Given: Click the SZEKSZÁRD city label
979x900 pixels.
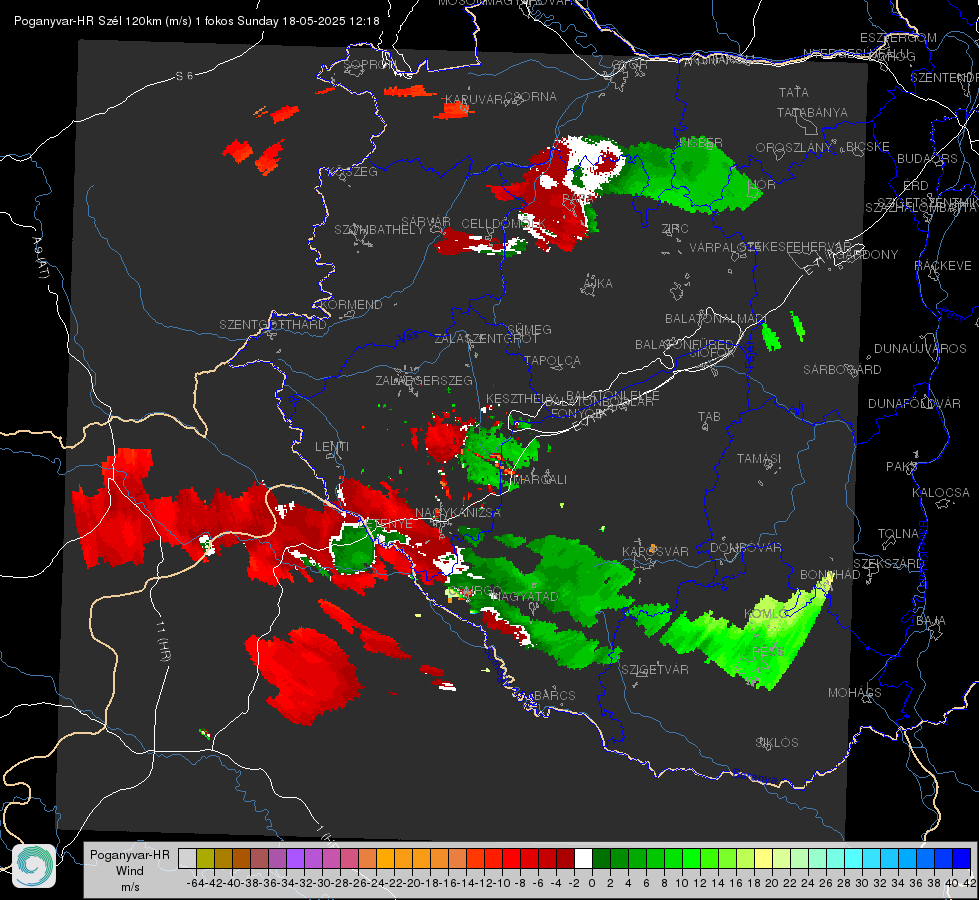Looking at the screenshot, I should 888,564.
